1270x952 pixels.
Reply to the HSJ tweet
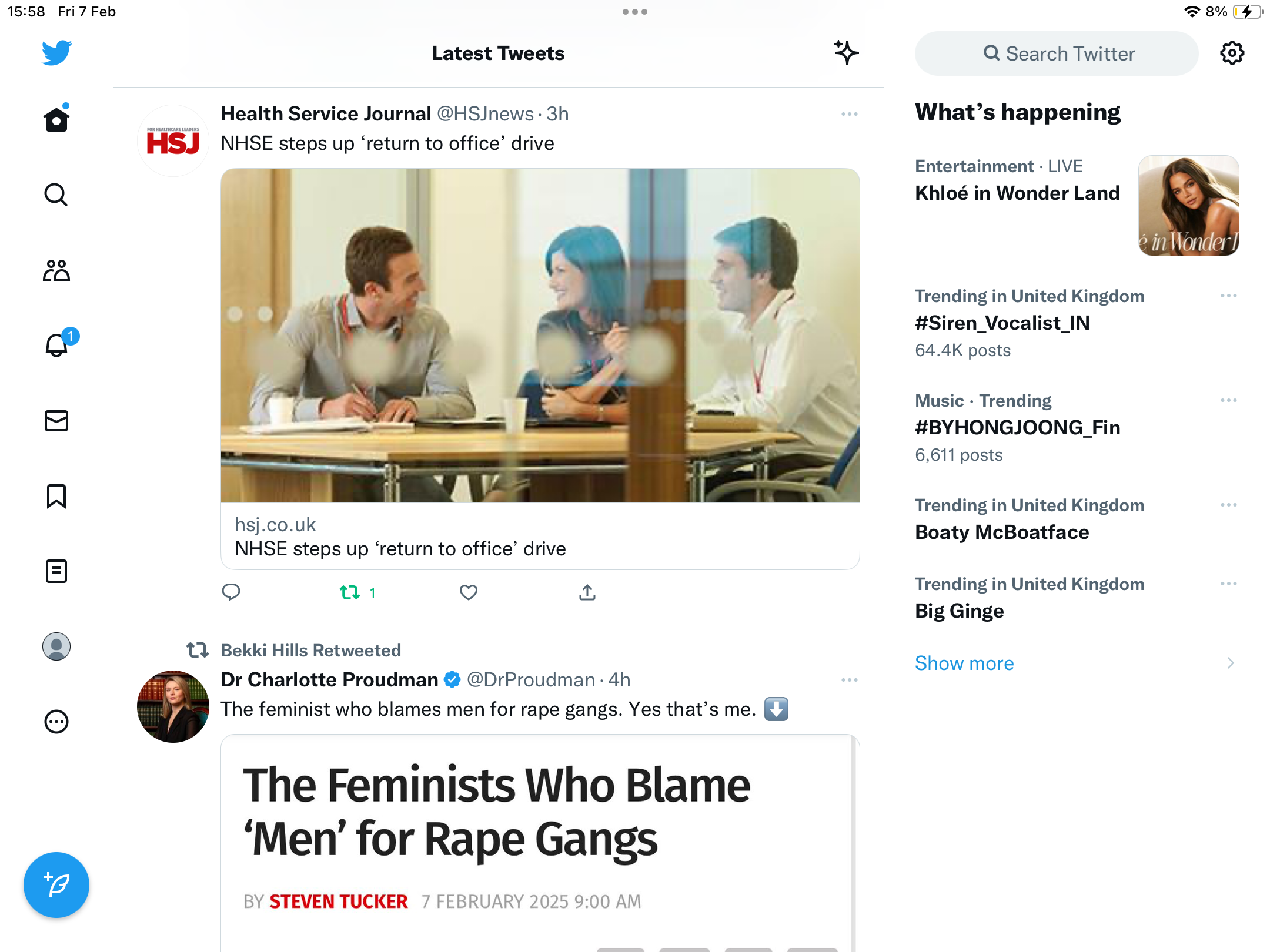231,592
